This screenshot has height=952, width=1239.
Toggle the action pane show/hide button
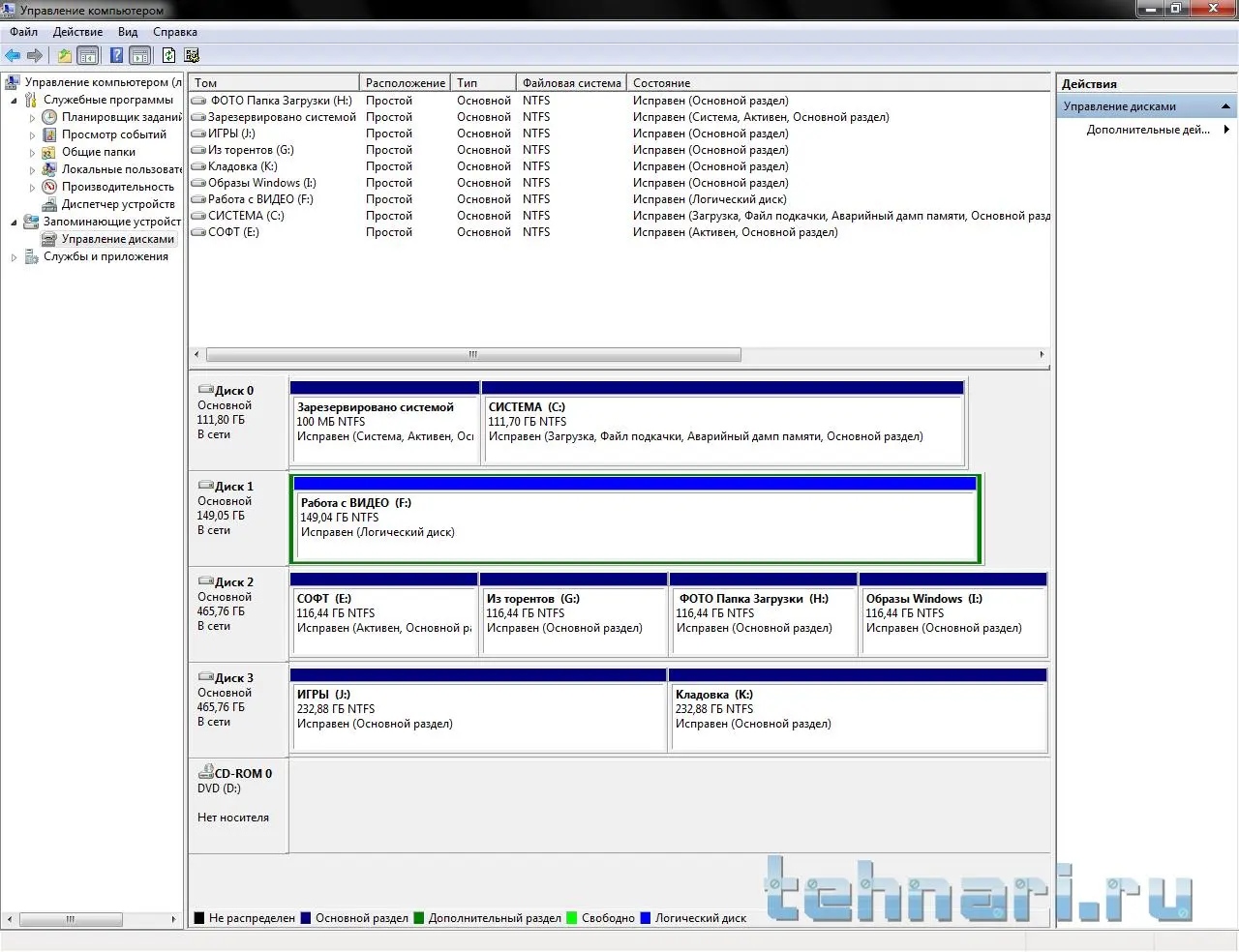tap(140, 56)
